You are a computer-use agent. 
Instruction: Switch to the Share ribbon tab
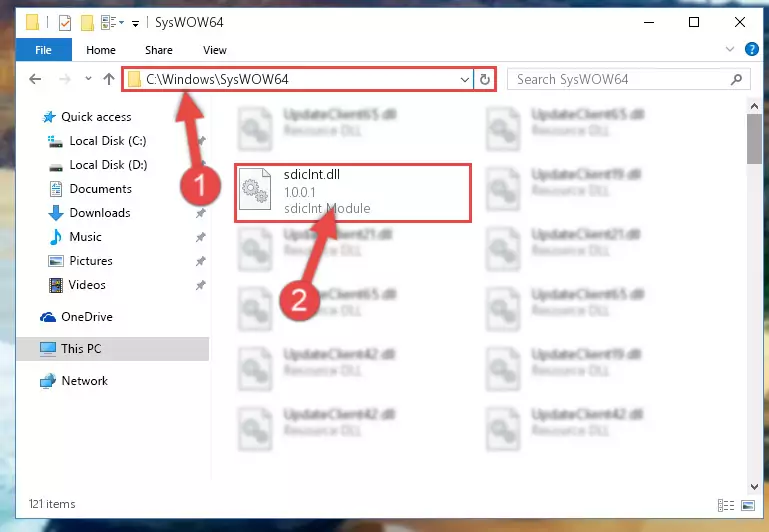coord(158,50)
